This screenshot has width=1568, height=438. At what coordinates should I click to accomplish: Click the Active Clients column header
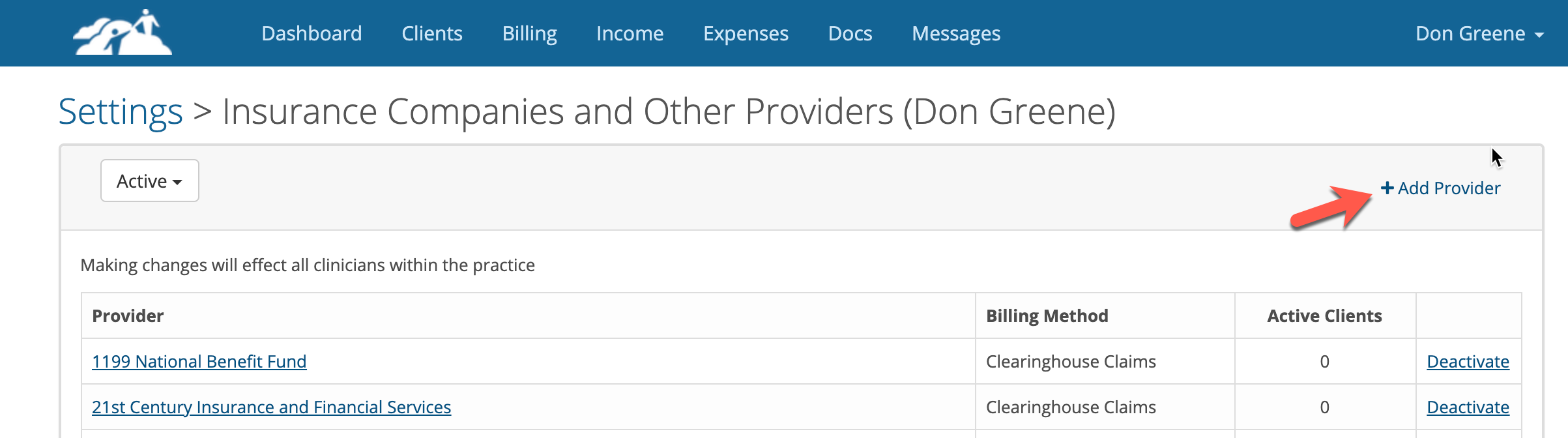[1324, 315]
